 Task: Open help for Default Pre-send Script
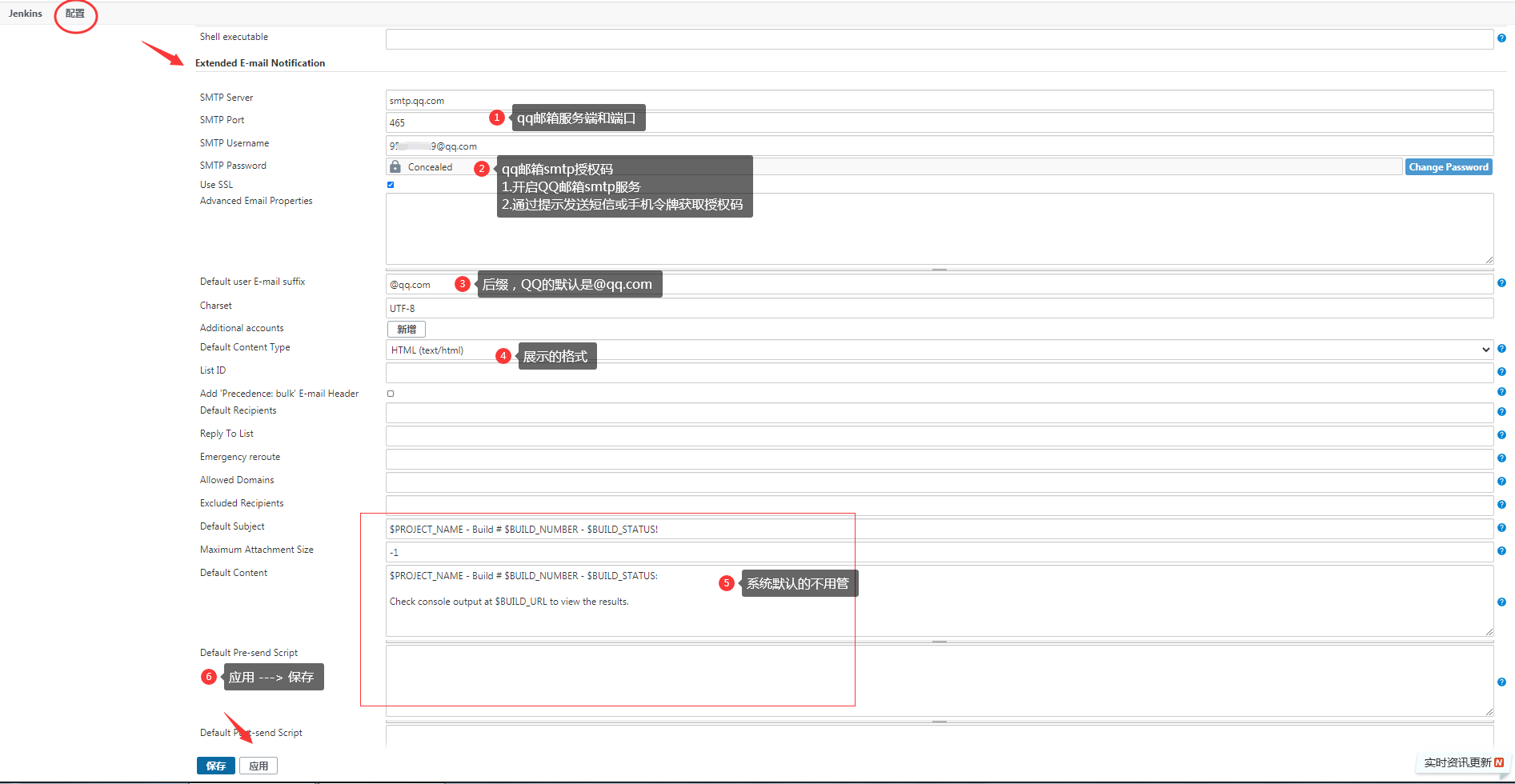tap(1501, 682)
